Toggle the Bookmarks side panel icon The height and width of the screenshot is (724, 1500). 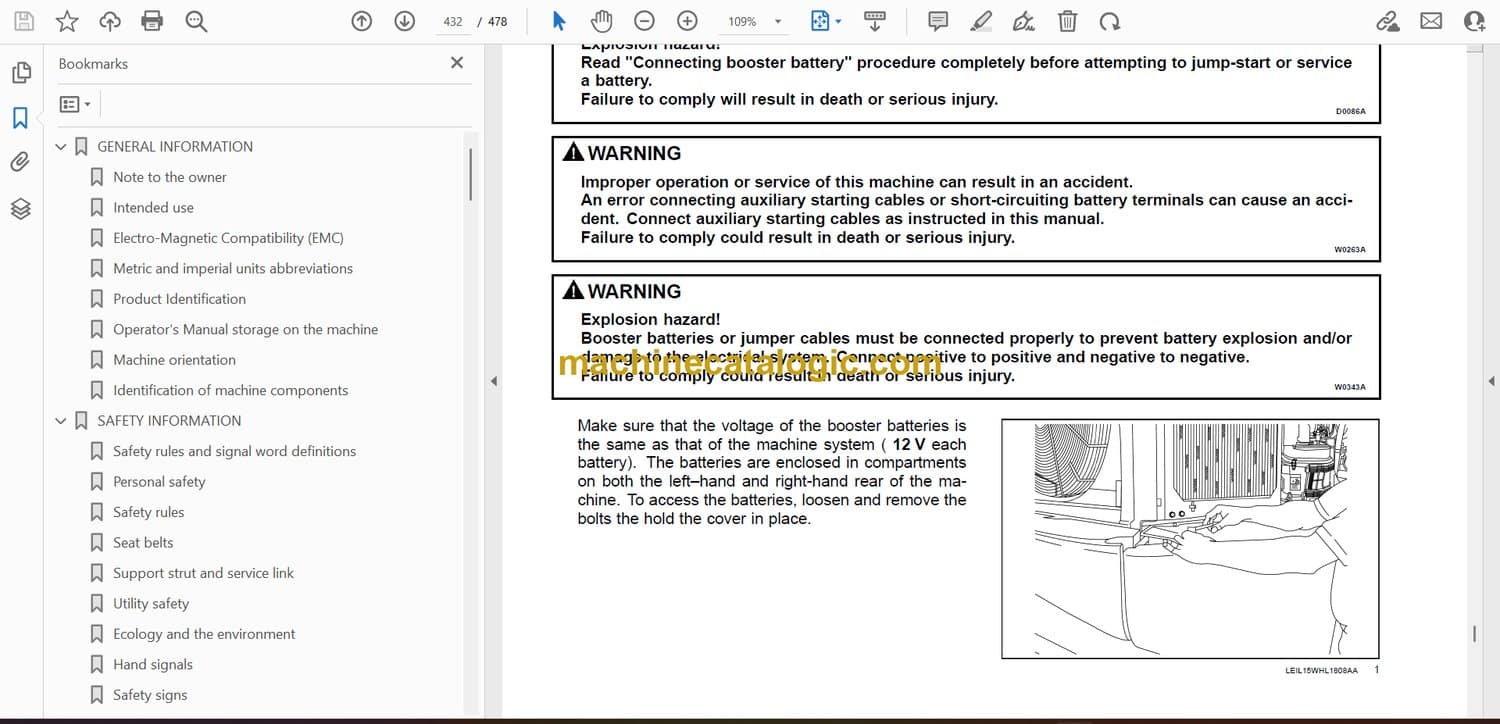(x=21, y=118)
